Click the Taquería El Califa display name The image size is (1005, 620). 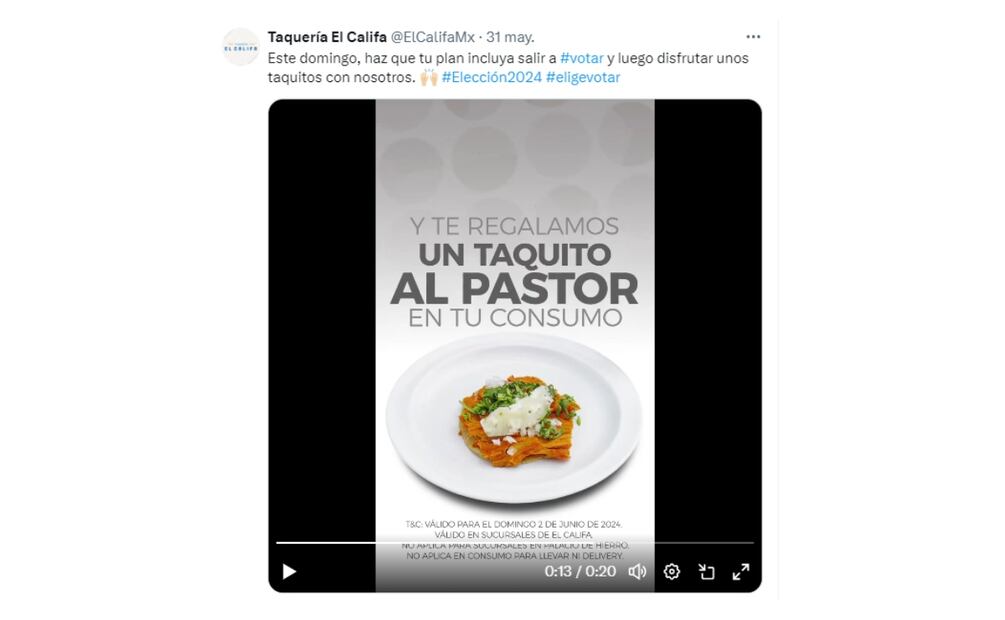tap(327, 37)
